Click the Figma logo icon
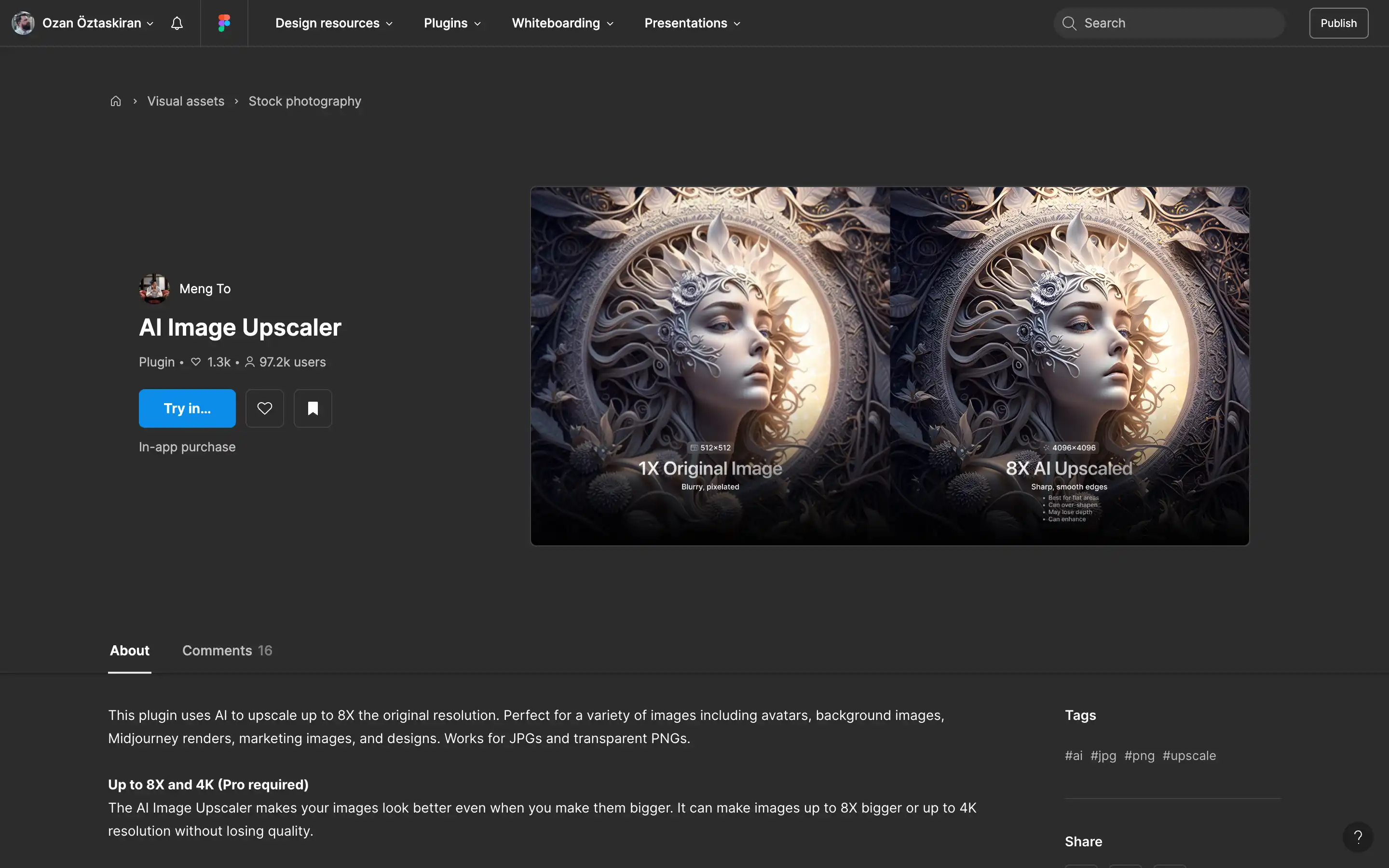This screenshot has height=868, width=1389. point(224,23)
